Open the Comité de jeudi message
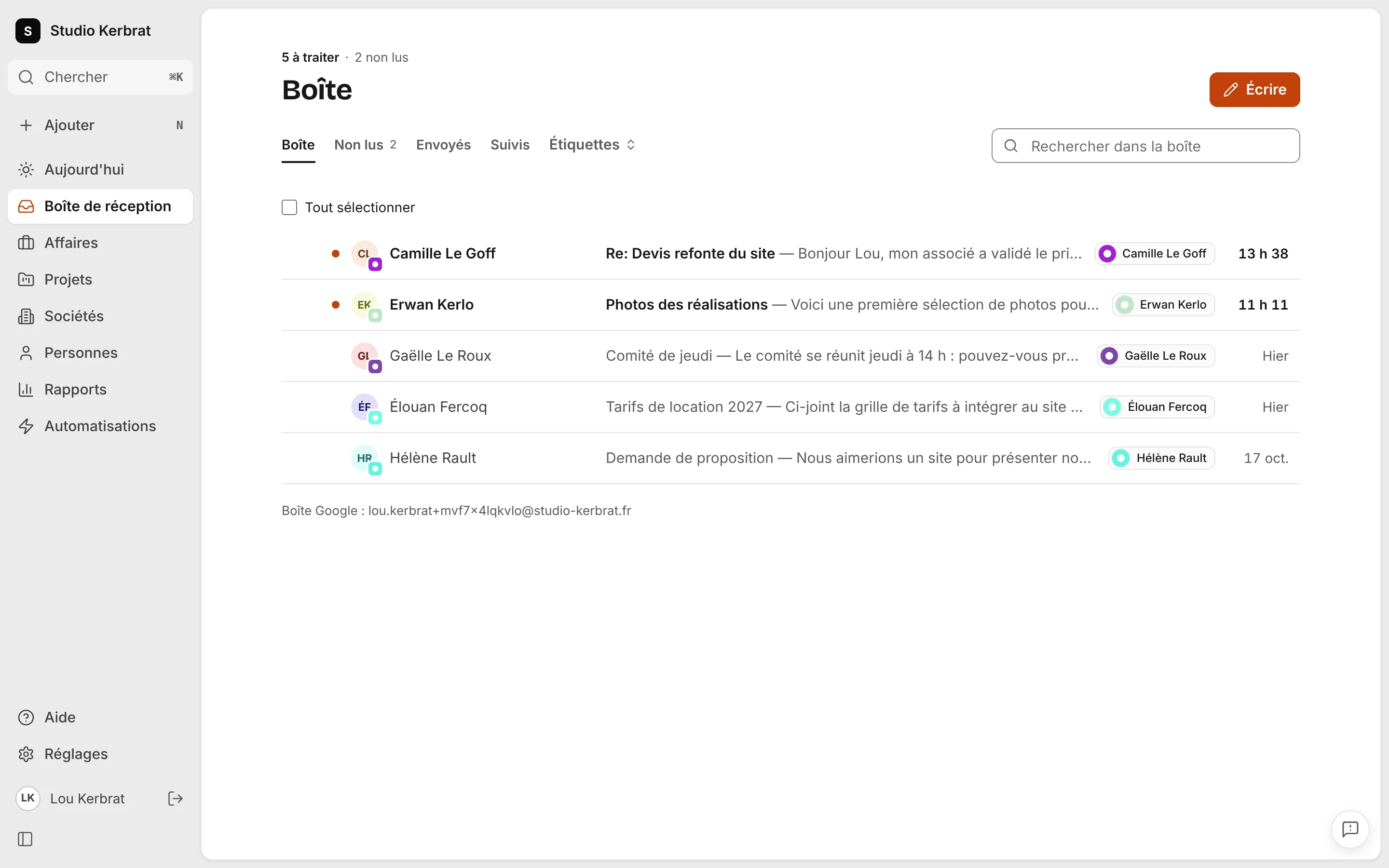1389x868 pixels. pos(790,356)
